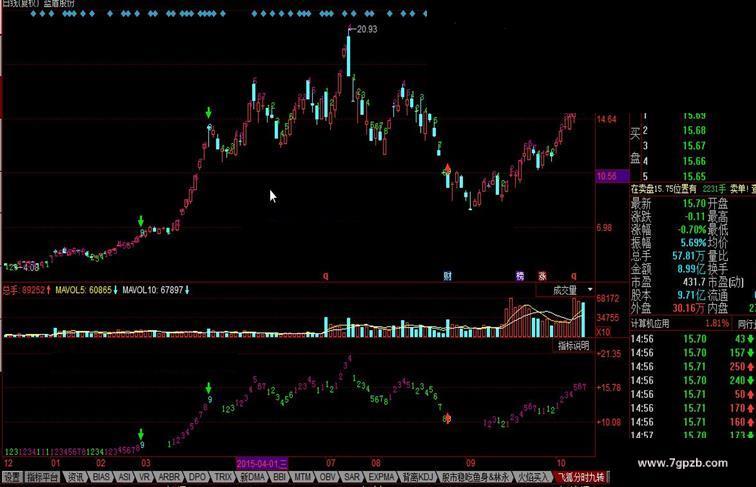Click the 09 month label on time axis
Screen dimensions: 756x487
click(x=471, y=463)
